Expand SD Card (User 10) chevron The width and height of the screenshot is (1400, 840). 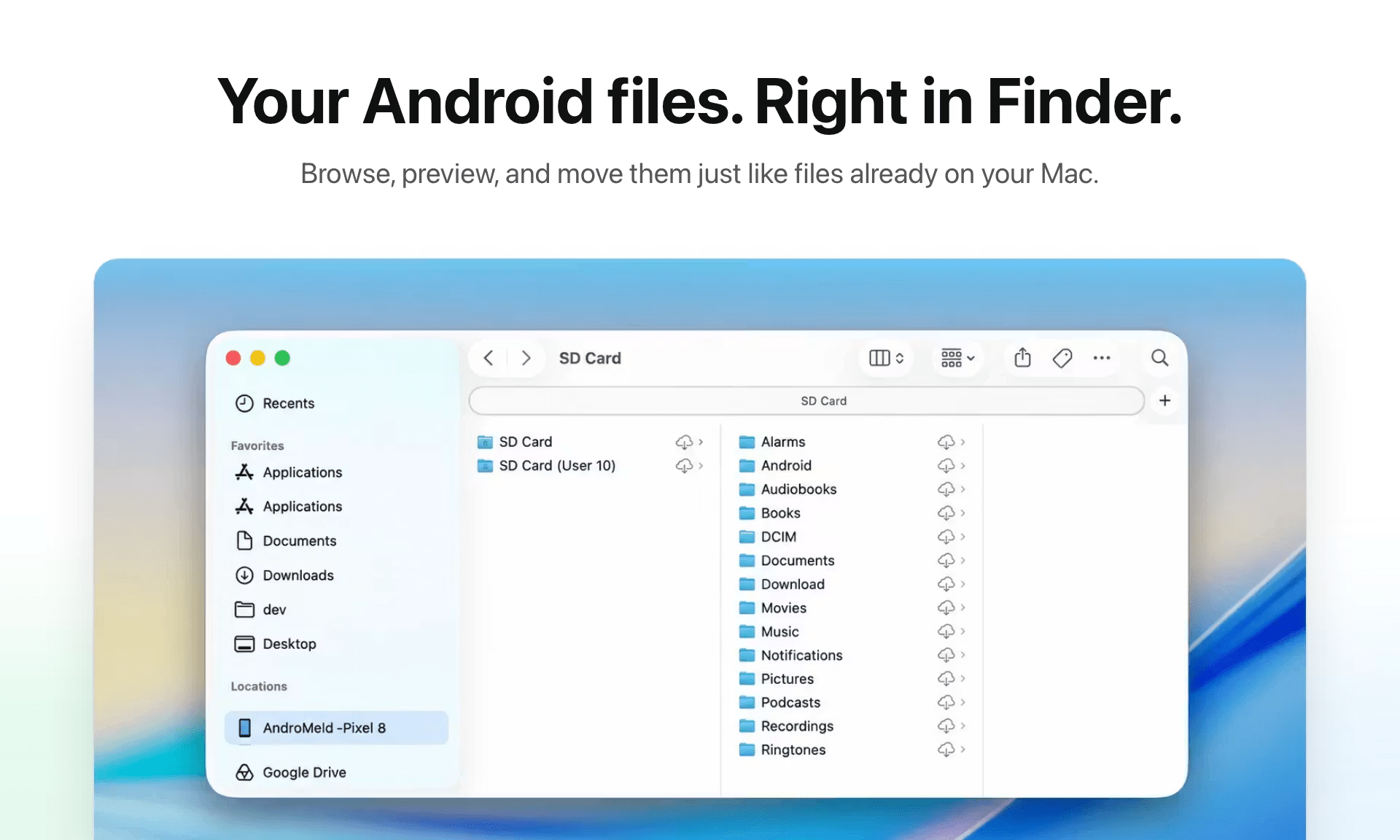(701, 465)
